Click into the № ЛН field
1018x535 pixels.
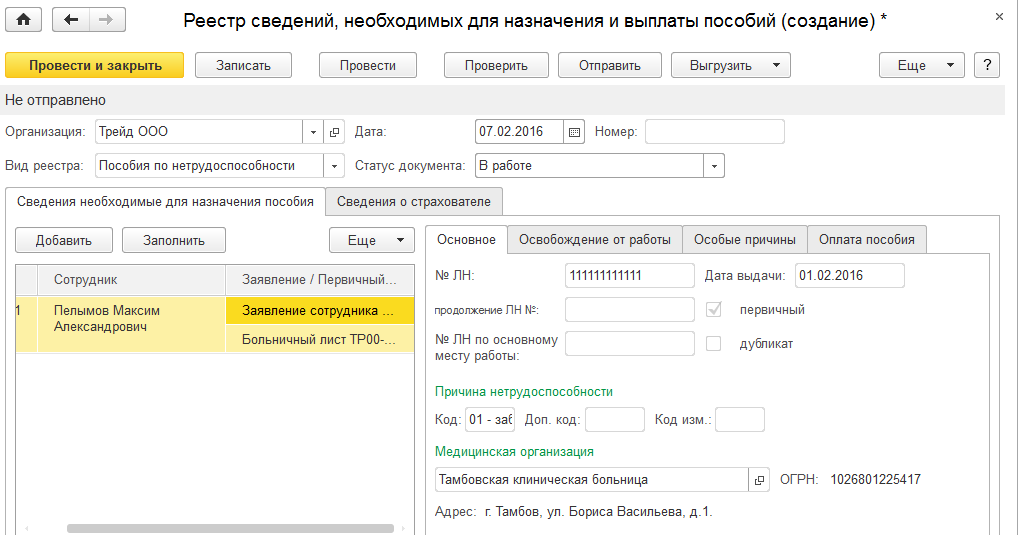629,275
